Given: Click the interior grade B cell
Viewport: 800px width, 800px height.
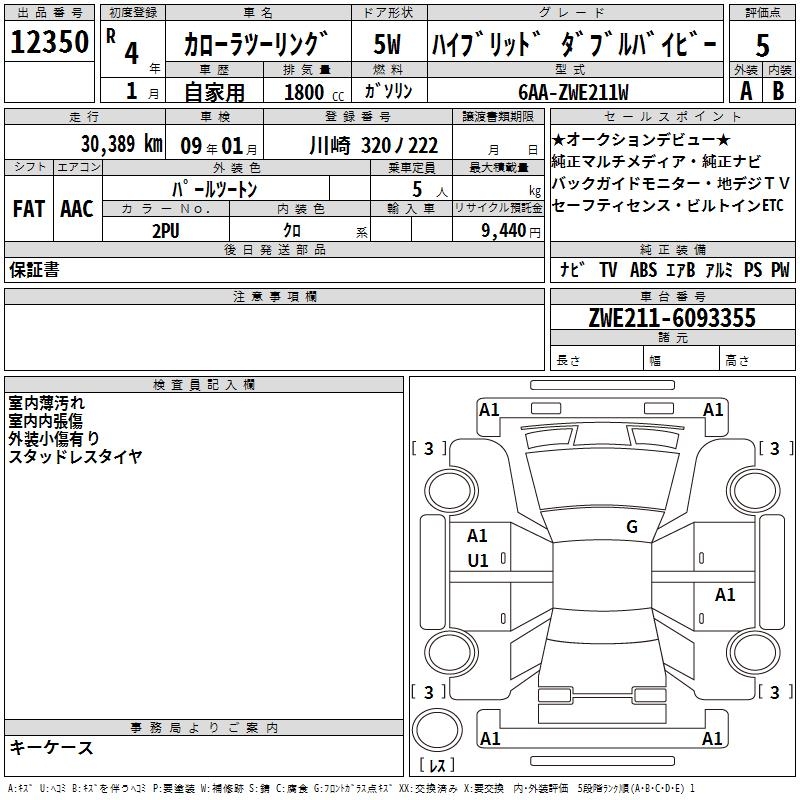Looking at the screenshot, I should pos(778,90).
